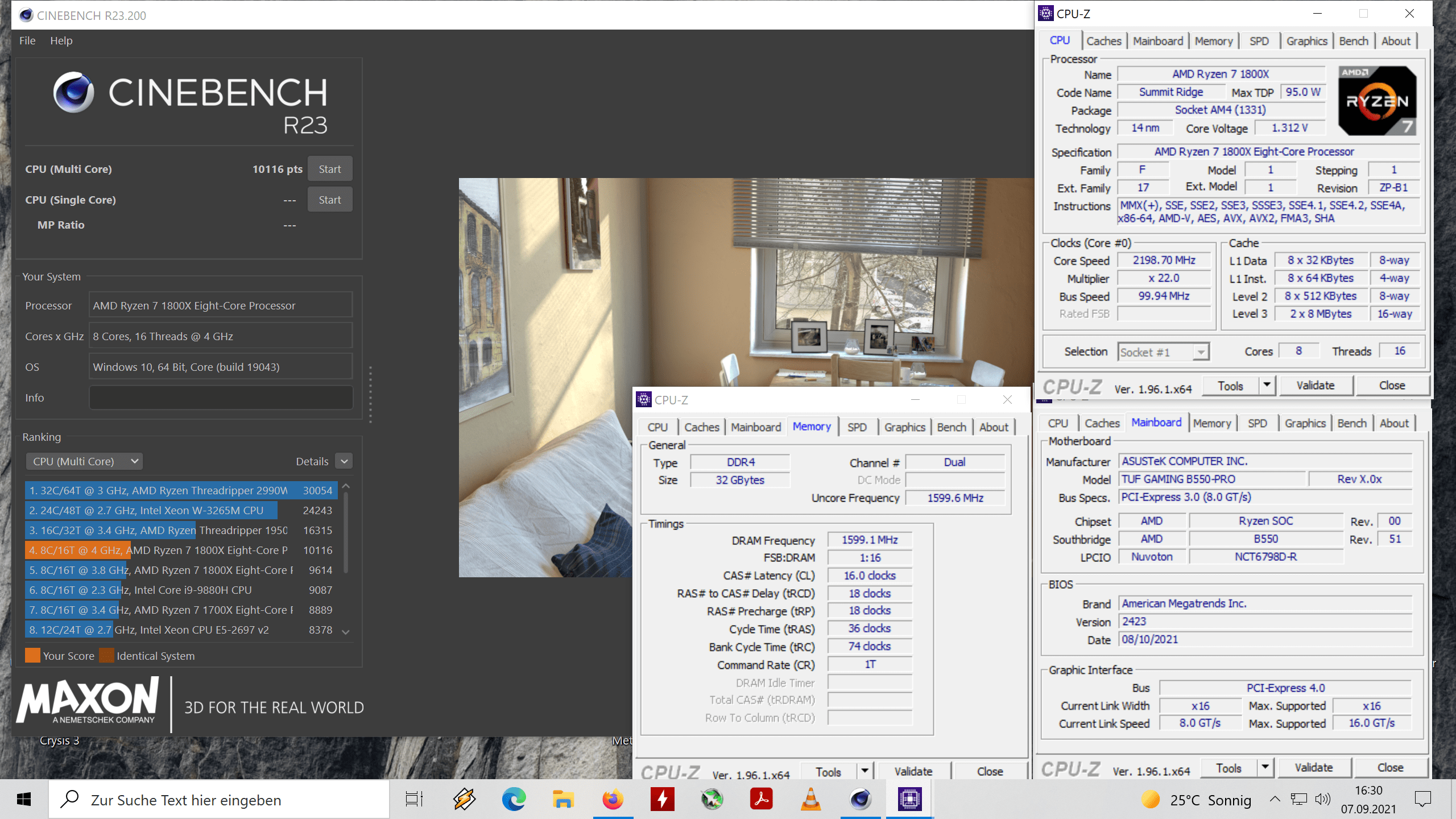1456x819 pixels.
Task: Open the clock and date flyout
Action: pyautogui.click(x=1368, y=800)
